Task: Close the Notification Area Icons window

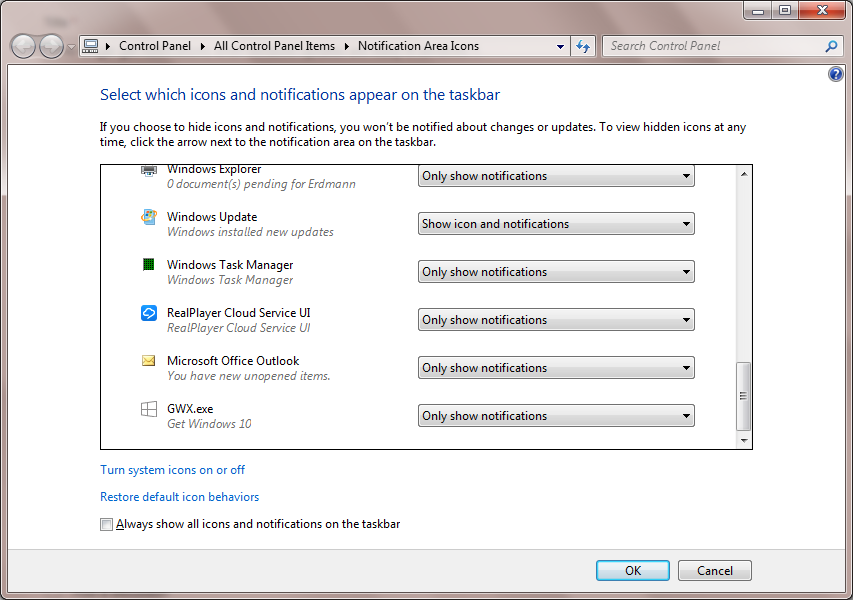Action: [x=822, y=10]
